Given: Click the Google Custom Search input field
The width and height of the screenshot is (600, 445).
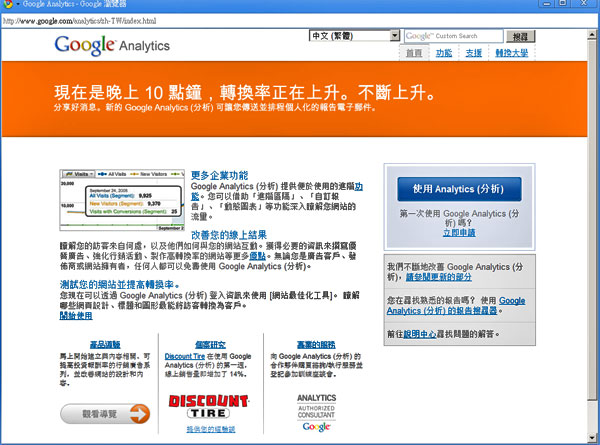Looking at the screenshot, I should tap(454, 36).
